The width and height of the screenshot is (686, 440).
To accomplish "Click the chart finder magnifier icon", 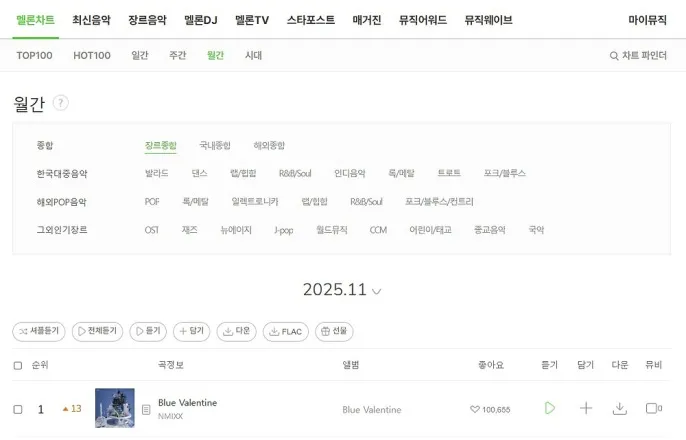I will (614, 56).
